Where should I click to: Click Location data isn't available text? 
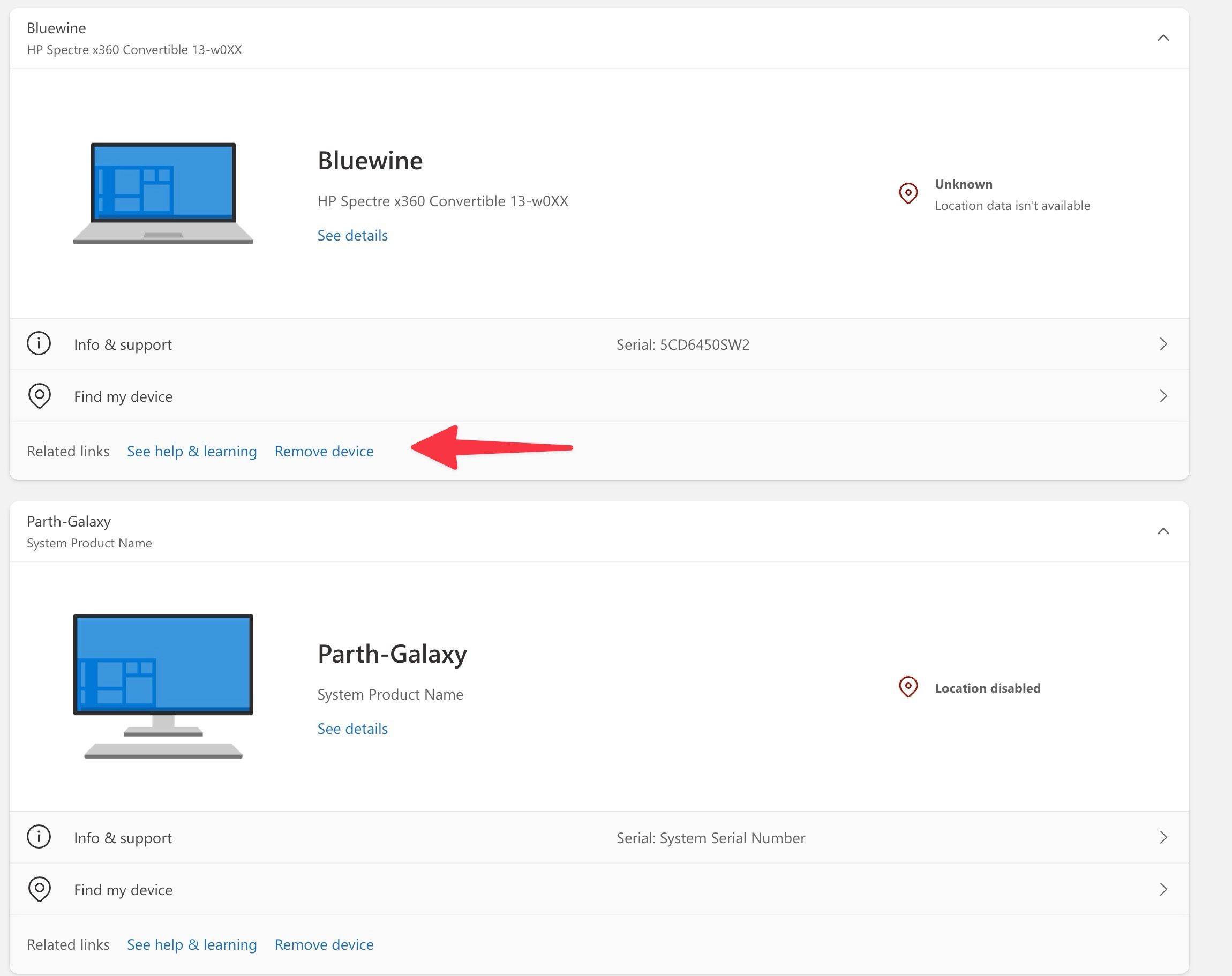coord(1012,206)
